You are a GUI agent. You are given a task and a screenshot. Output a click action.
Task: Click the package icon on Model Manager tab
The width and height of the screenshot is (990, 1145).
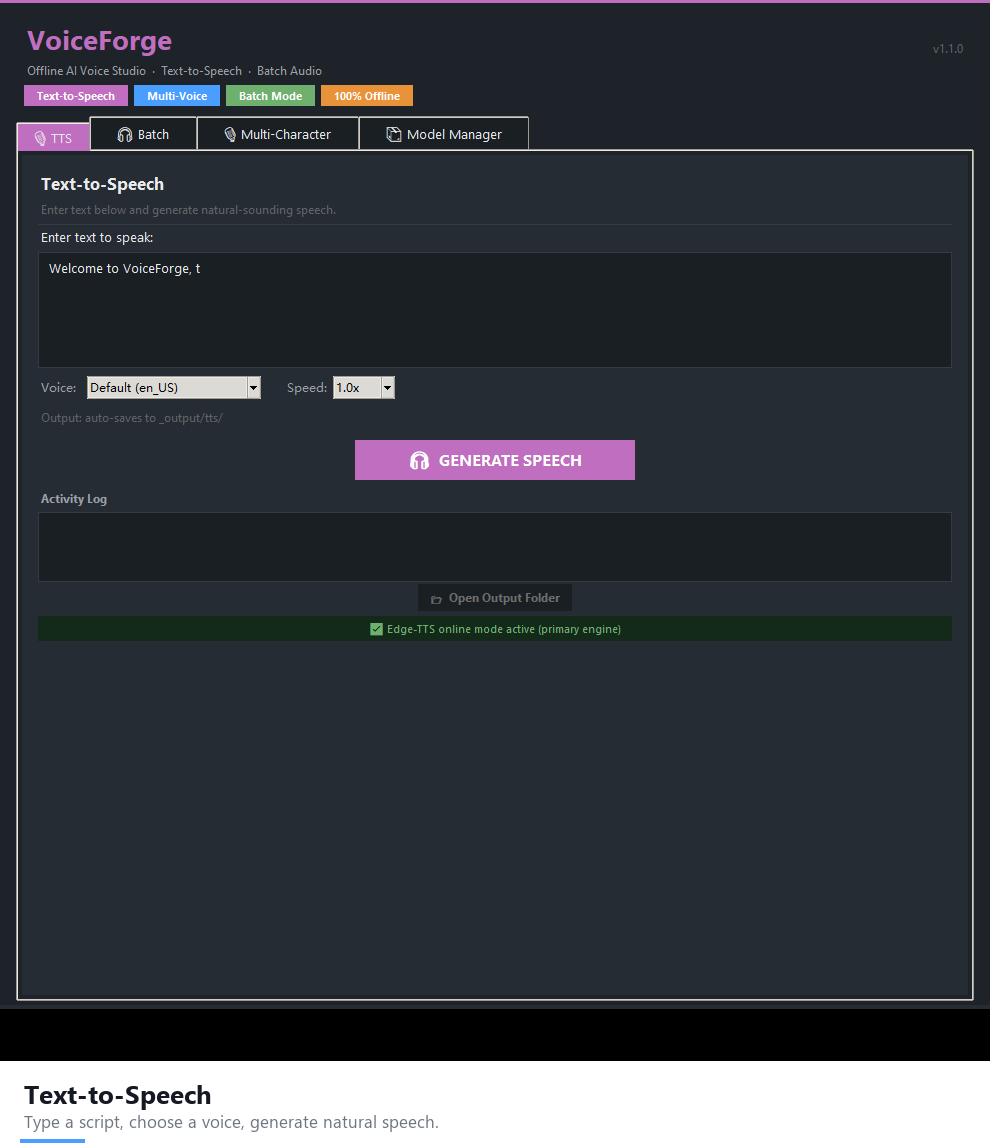[394, 134]
